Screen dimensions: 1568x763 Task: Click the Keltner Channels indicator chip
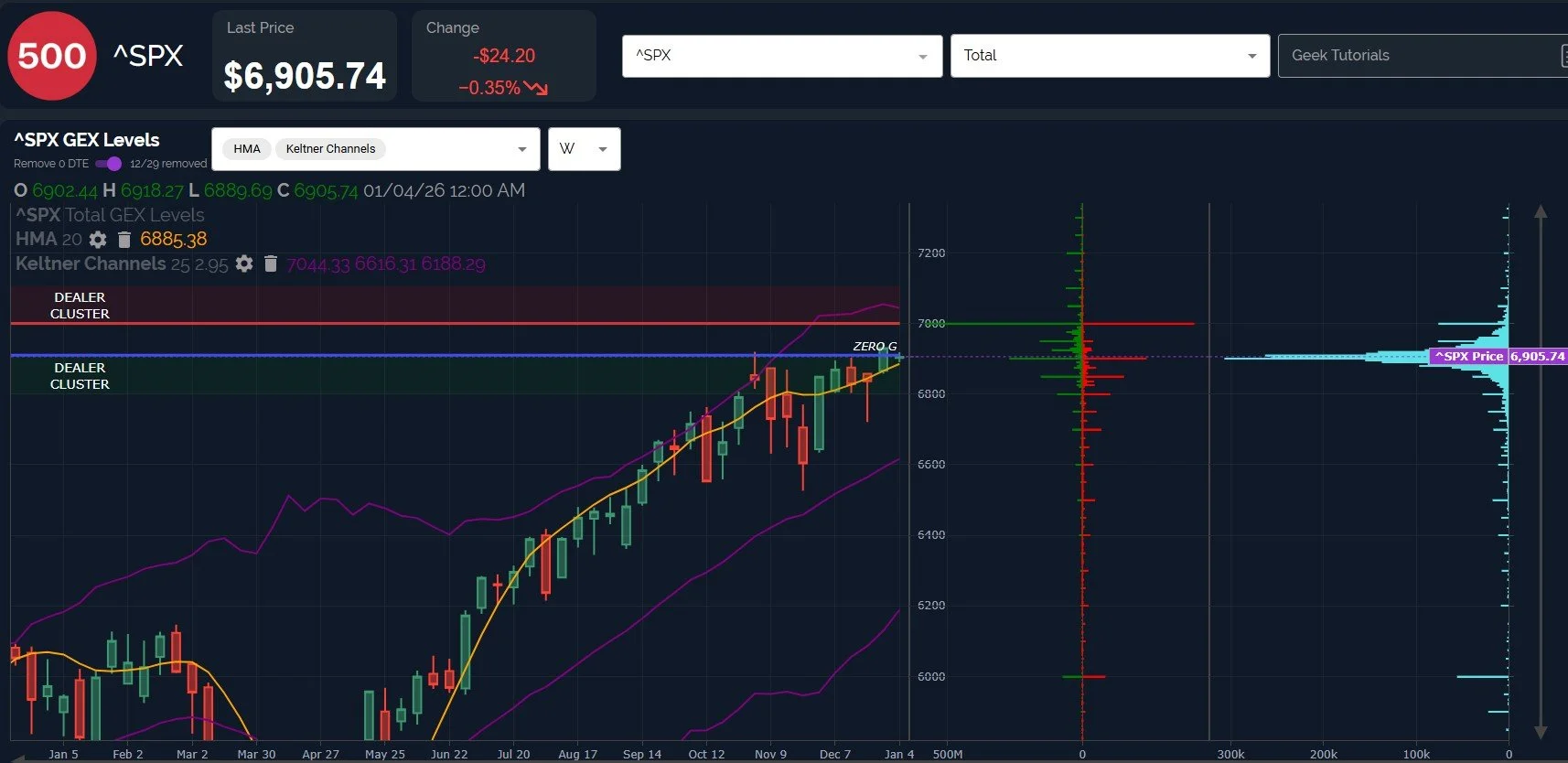click(x=330, y=149)
